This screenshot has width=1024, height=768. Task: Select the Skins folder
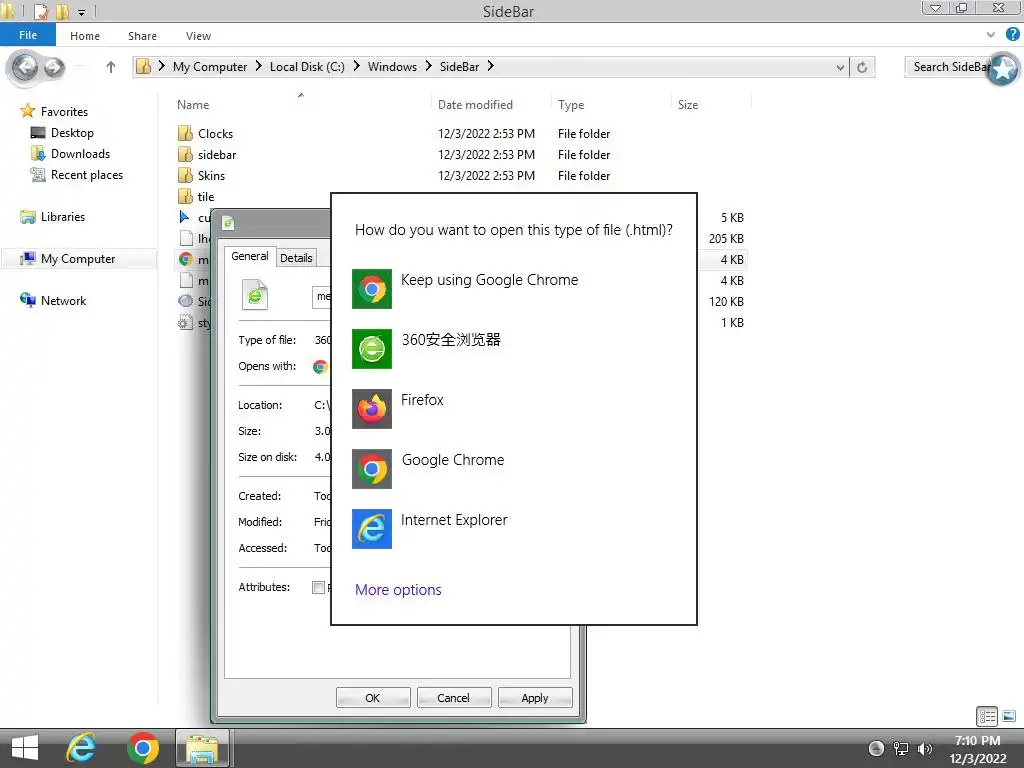tap(211, 176)
